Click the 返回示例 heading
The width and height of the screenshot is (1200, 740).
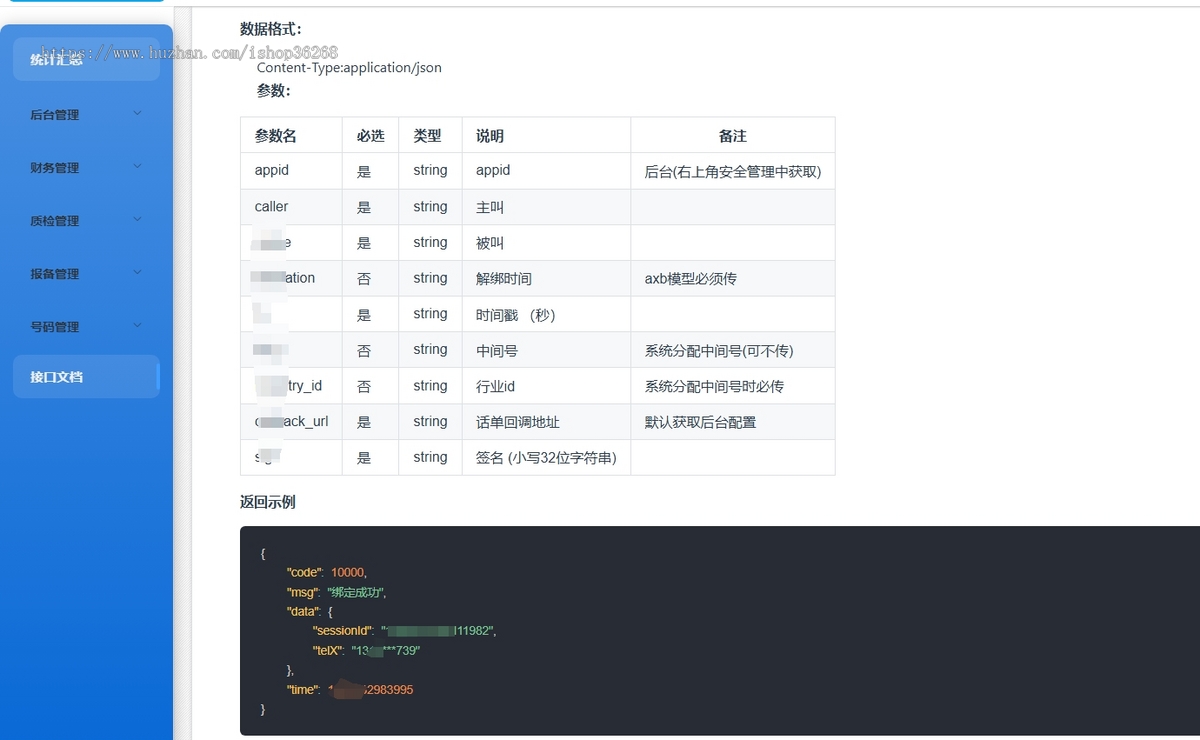(x=268, y=502)
